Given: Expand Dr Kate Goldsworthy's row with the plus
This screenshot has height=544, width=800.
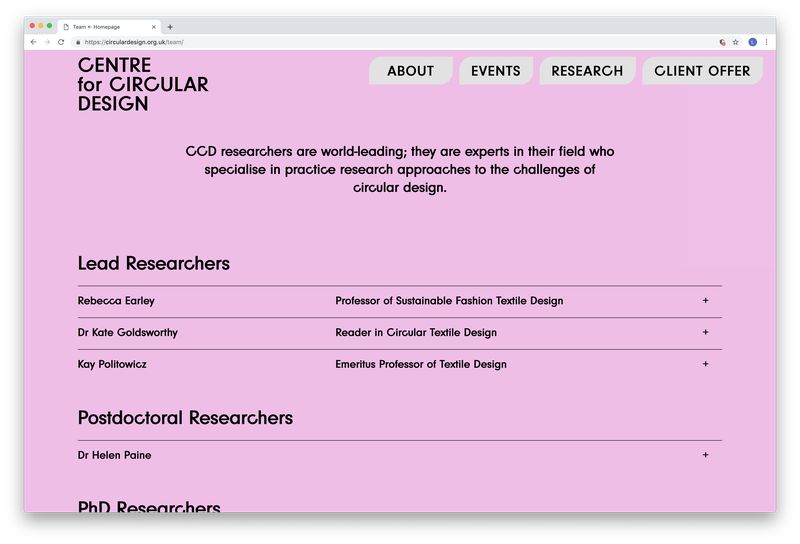Looking at the screenshot, I should 706,332.
